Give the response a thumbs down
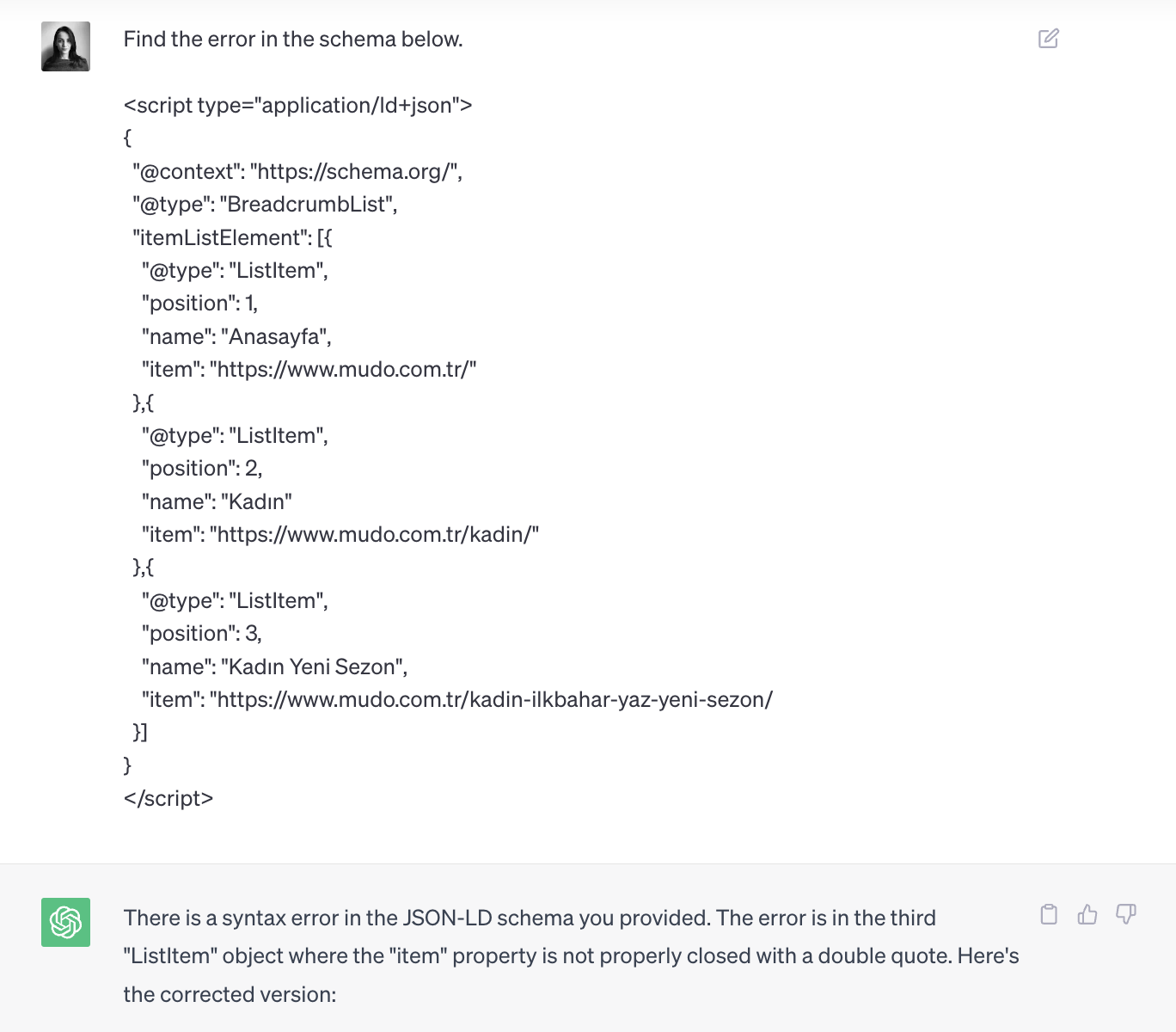 click(1126, 914)
